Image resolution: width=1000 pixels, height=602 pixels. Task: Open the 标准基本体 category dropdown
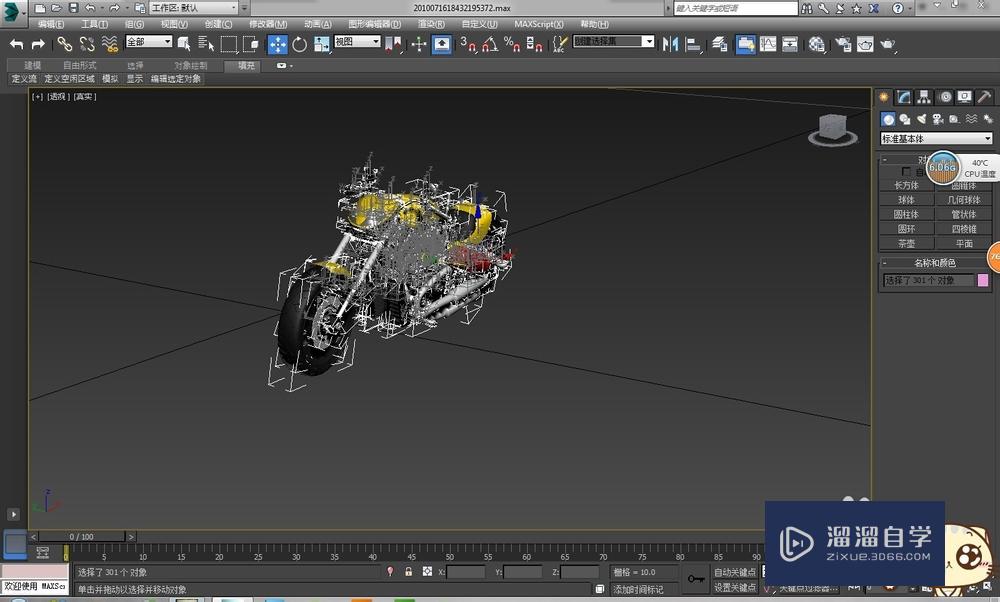(x=935, y=137)
